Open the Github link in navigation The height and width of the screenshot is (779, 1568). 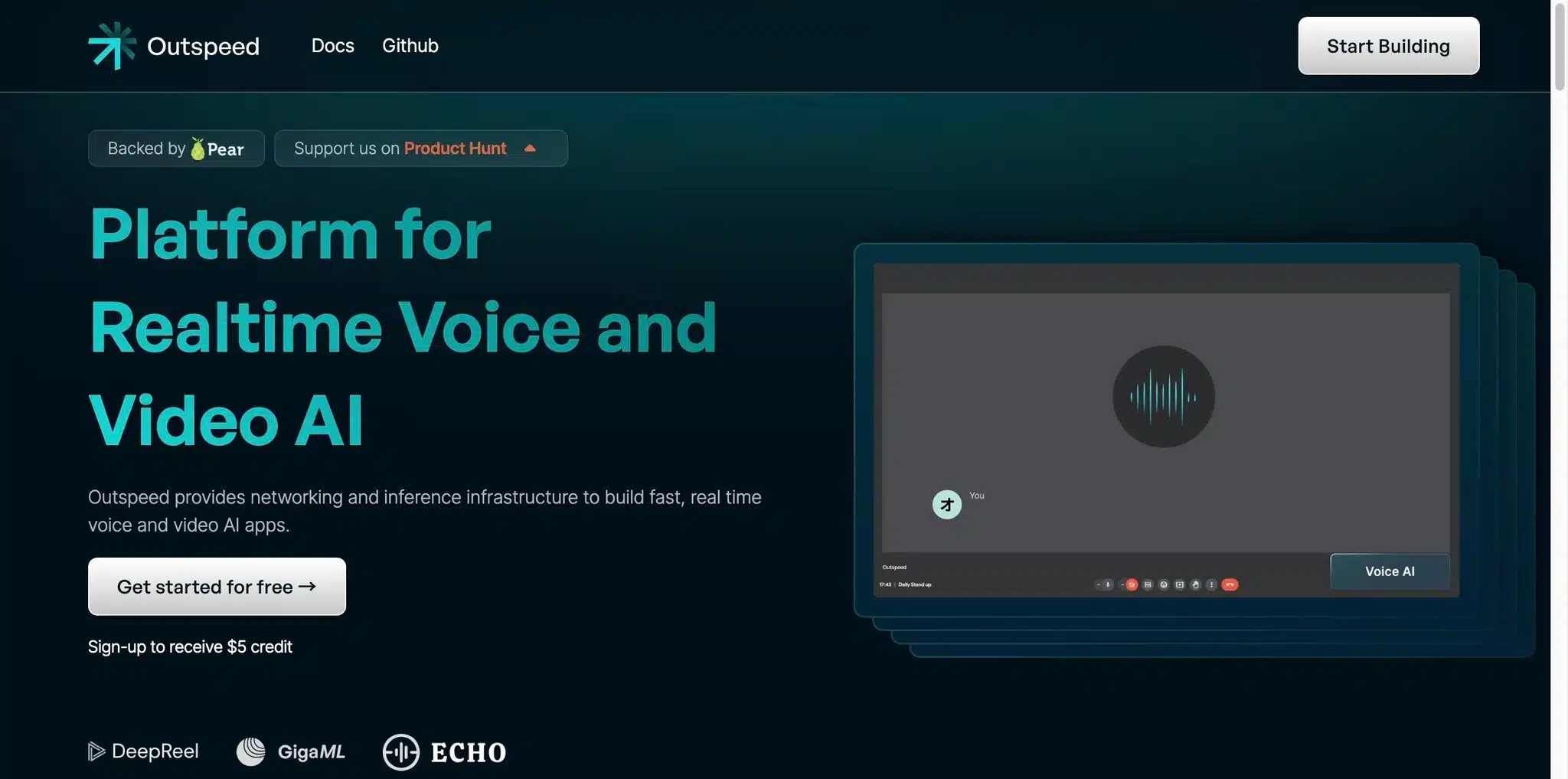click(x=410, y=46)
